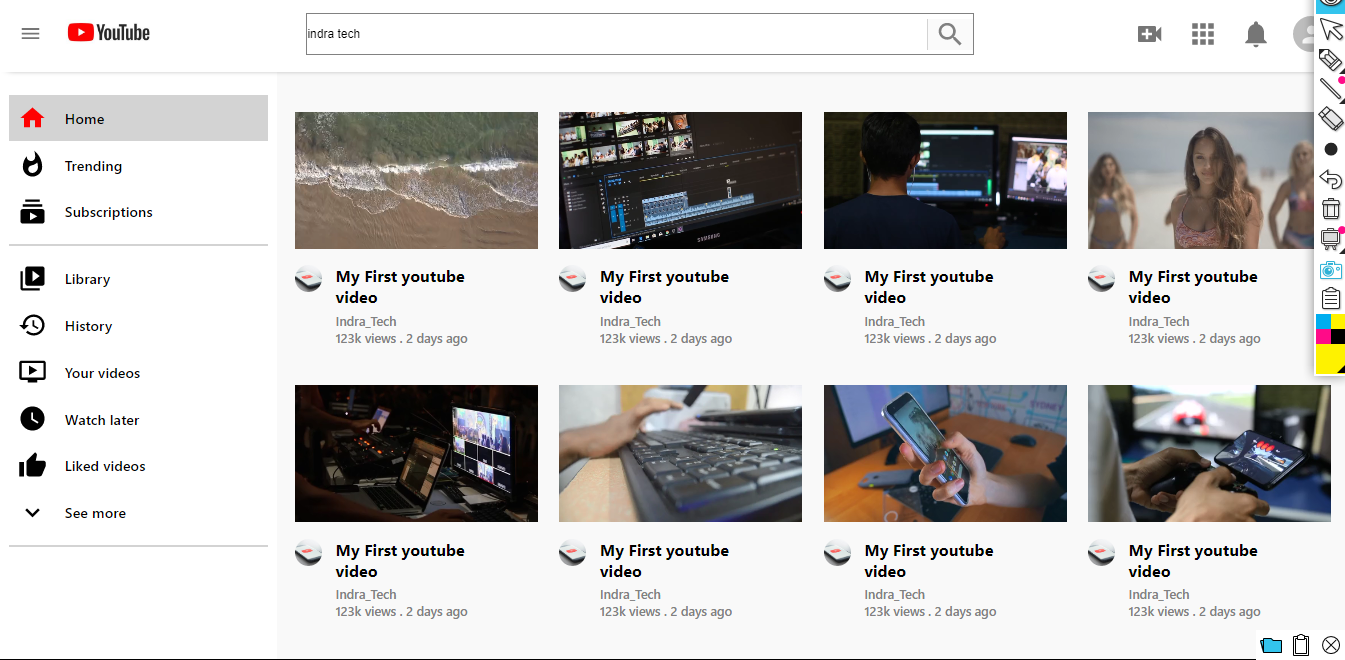Click views text under smartphone video
The height and width of the screenshot is (660, 1345).
(x=931, y=612)
